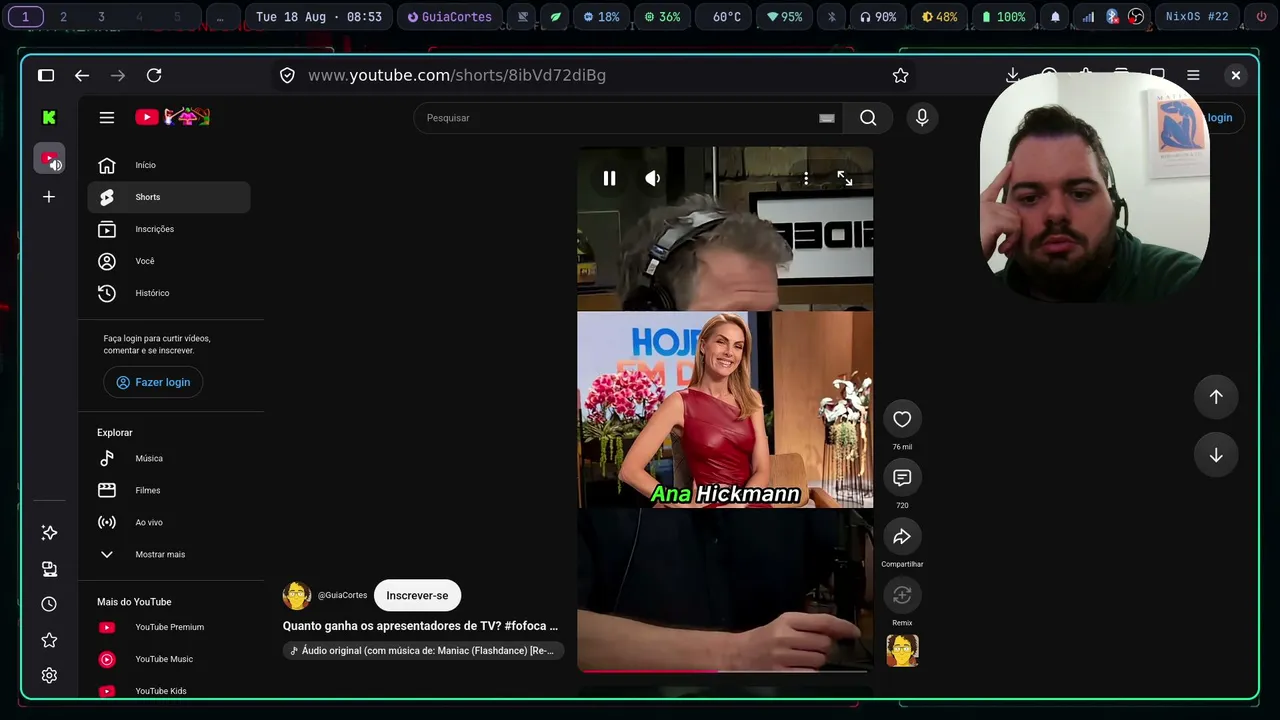Toggle the browser sidebar panel button
The height and width of the screenshot is (720, 1280).
(46, 75)
